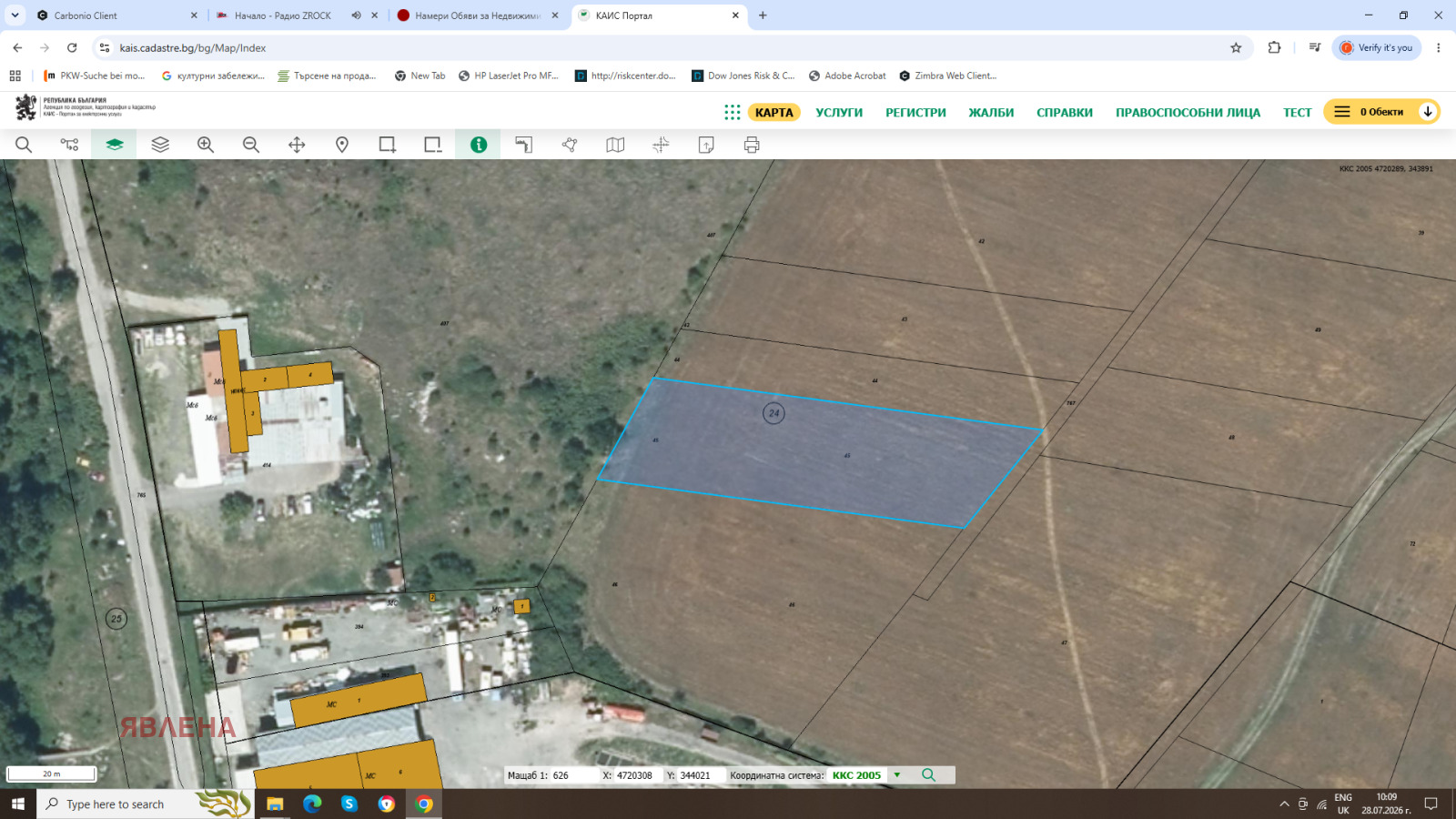Select the coordinate crosshair tool
Image resolution: width=1456 pixels, height=819 pixels.
[x=661, y=145]
